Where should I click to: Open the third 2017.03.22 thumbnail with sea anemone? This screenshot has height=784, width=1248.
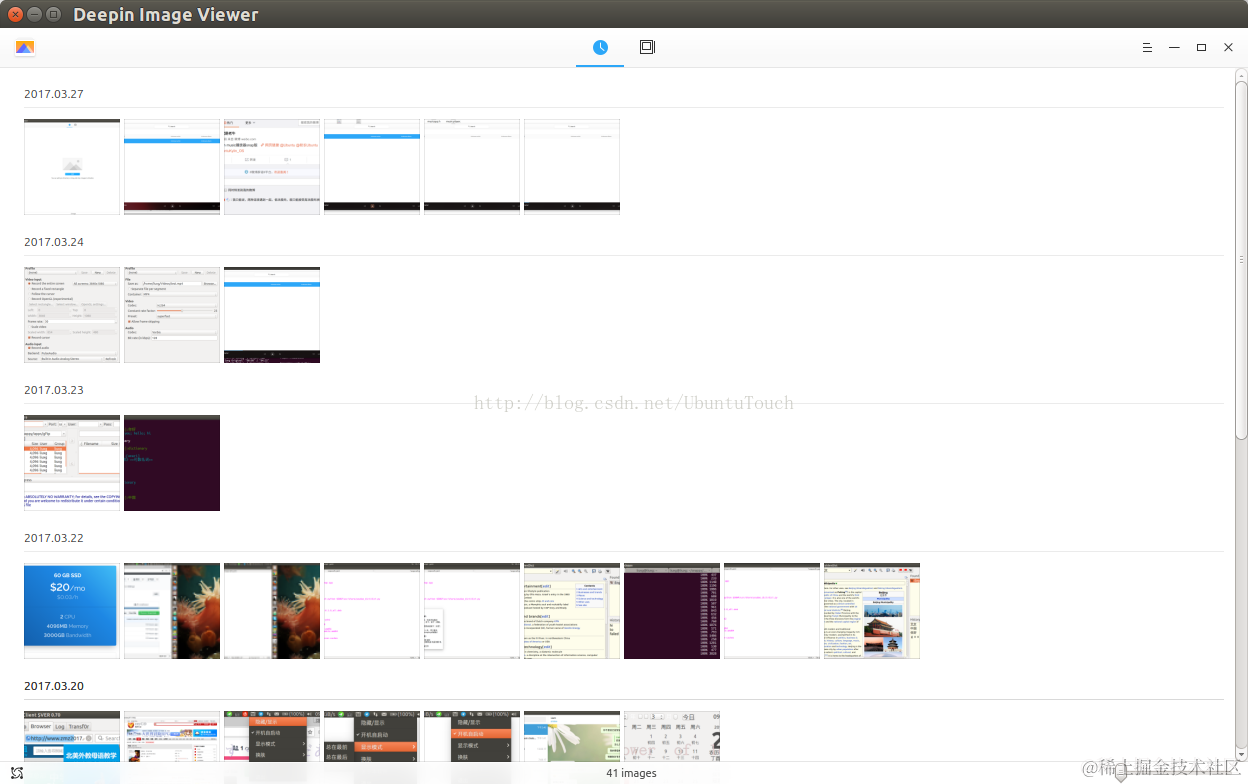(x=272, y=611)
